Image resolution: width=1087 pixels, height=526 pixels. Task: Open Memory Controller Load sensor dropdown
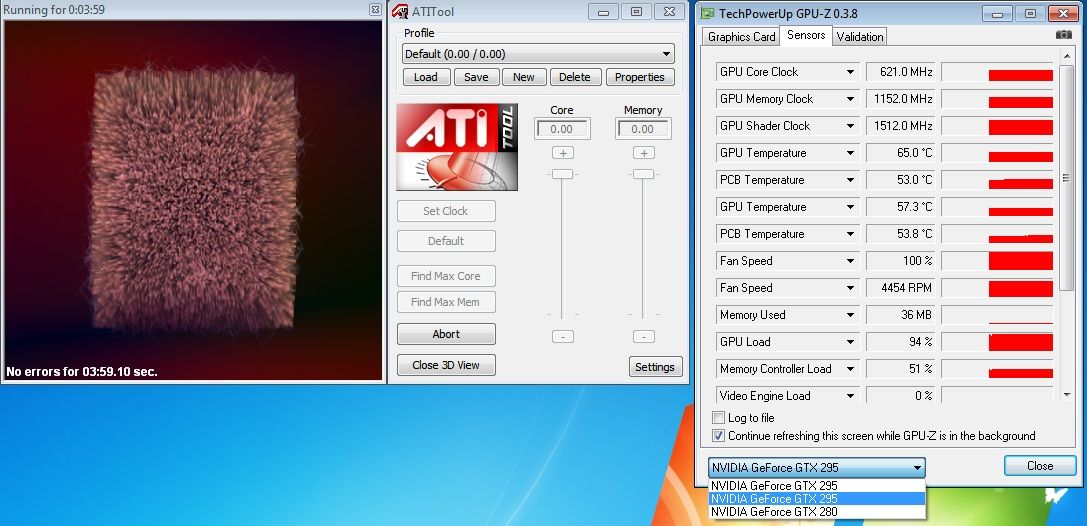click(850, 369)
